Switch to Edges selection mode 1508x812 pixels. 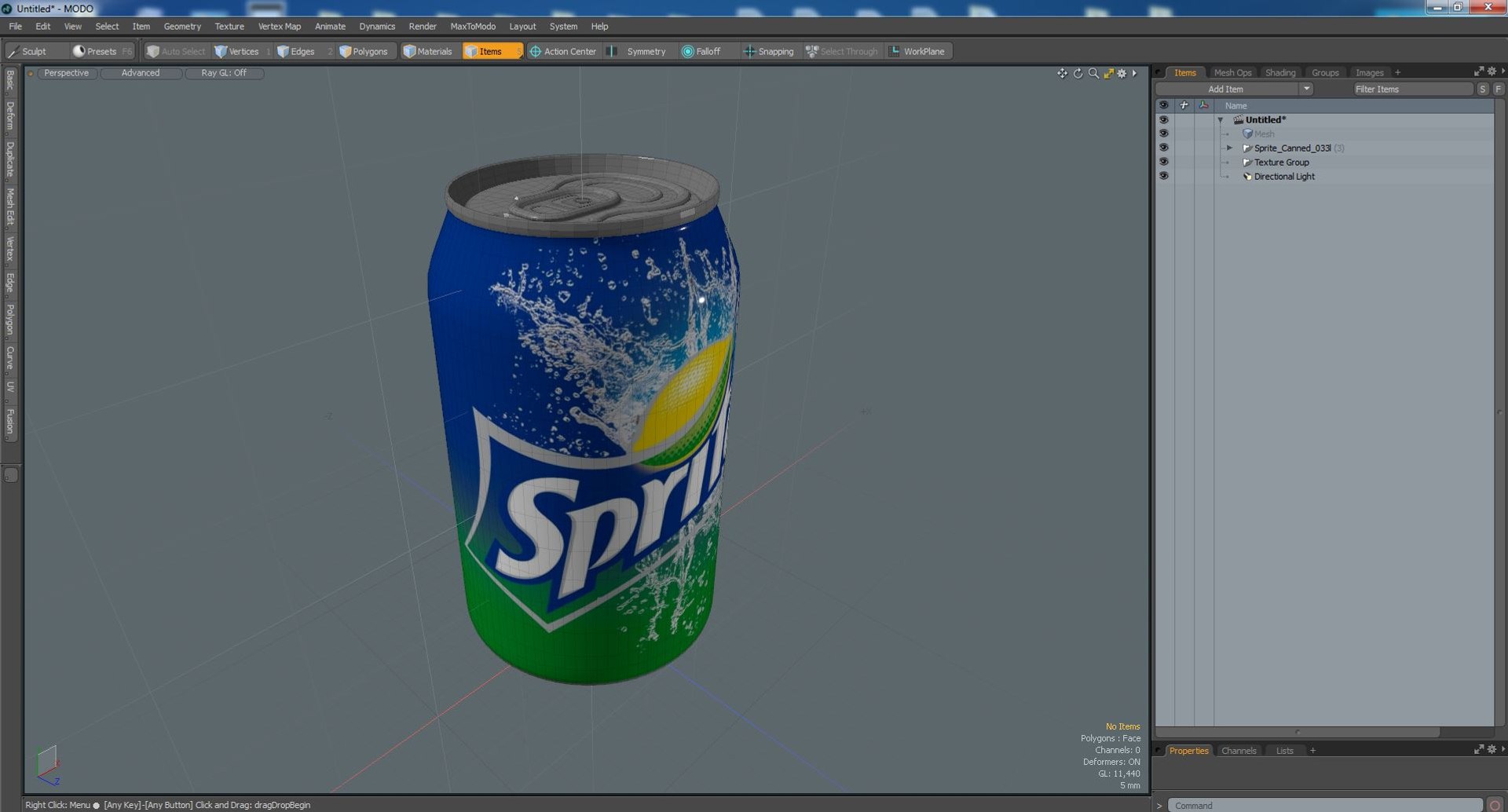pyautogui.click(x=302, y=51)
